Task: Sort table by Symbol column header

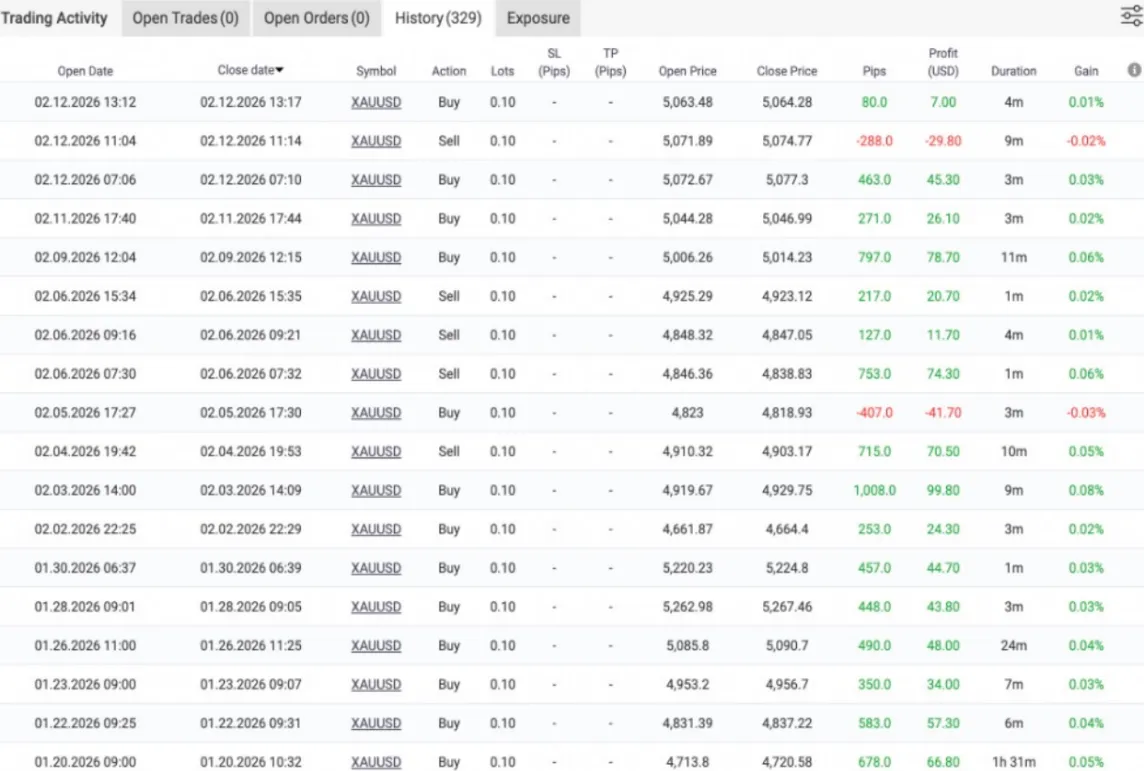Action: 376,71
